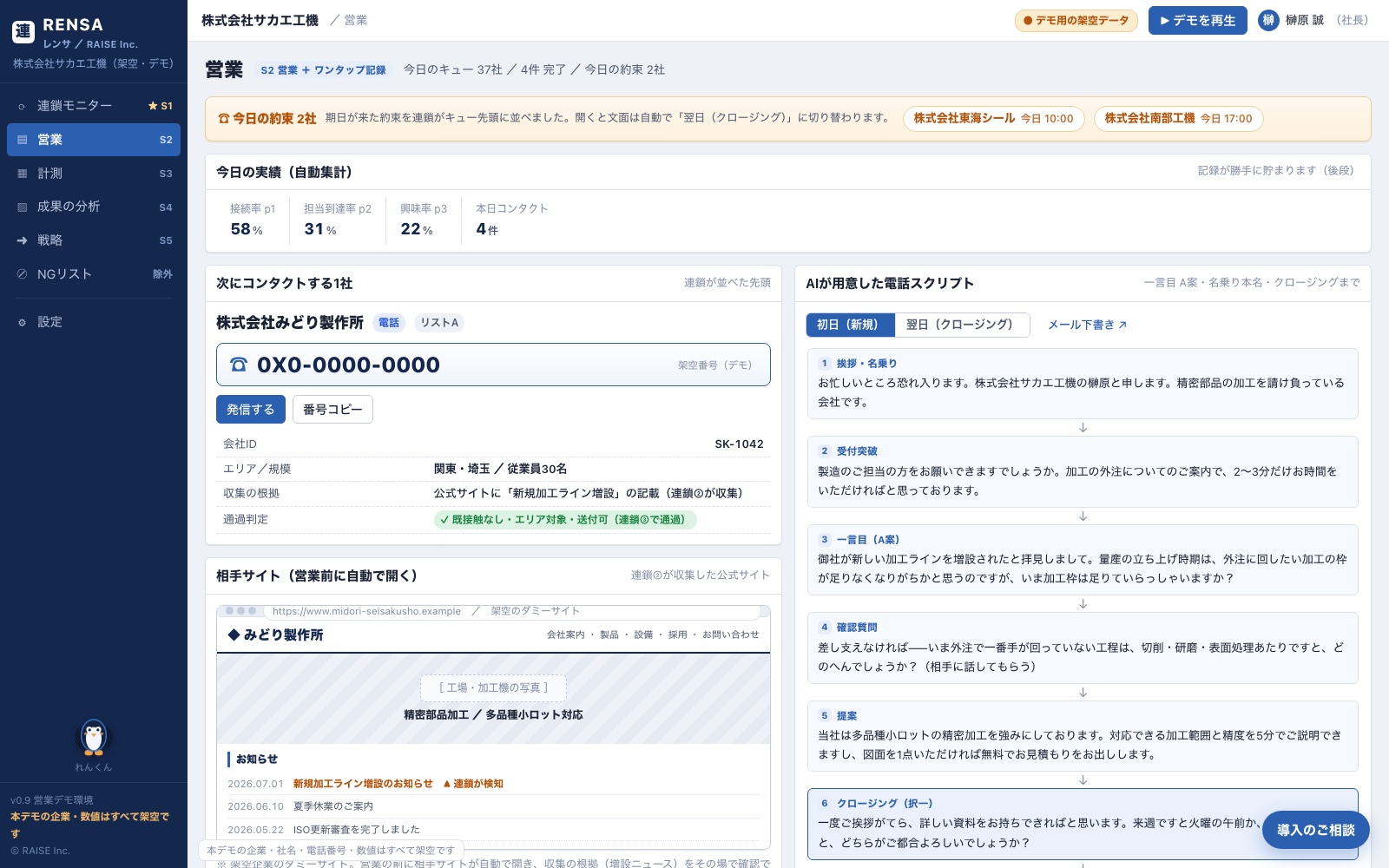Click the 榊原 誠 user name
This screenshot has width=1389, height=868.
point(1304,21)
